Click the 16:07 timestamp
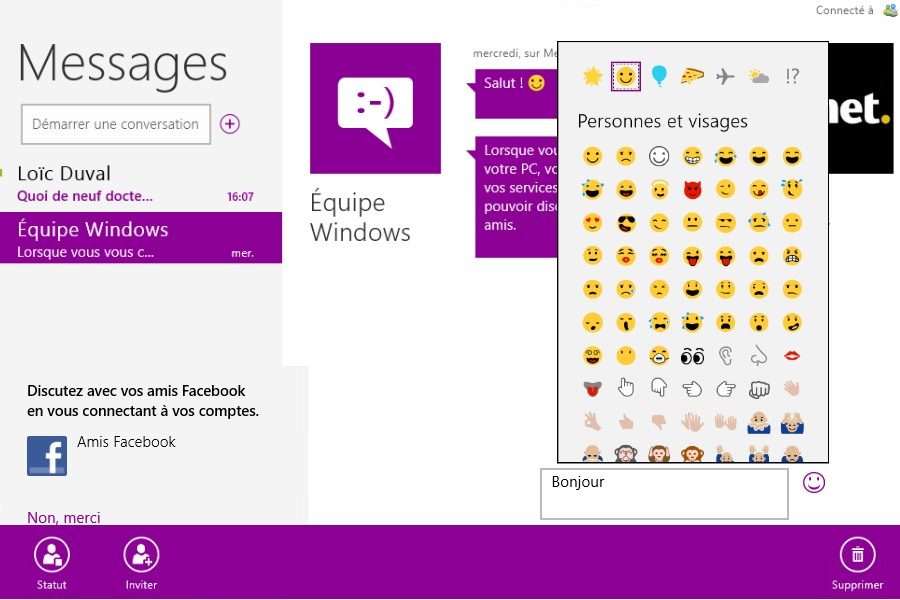 pos(240,196)
